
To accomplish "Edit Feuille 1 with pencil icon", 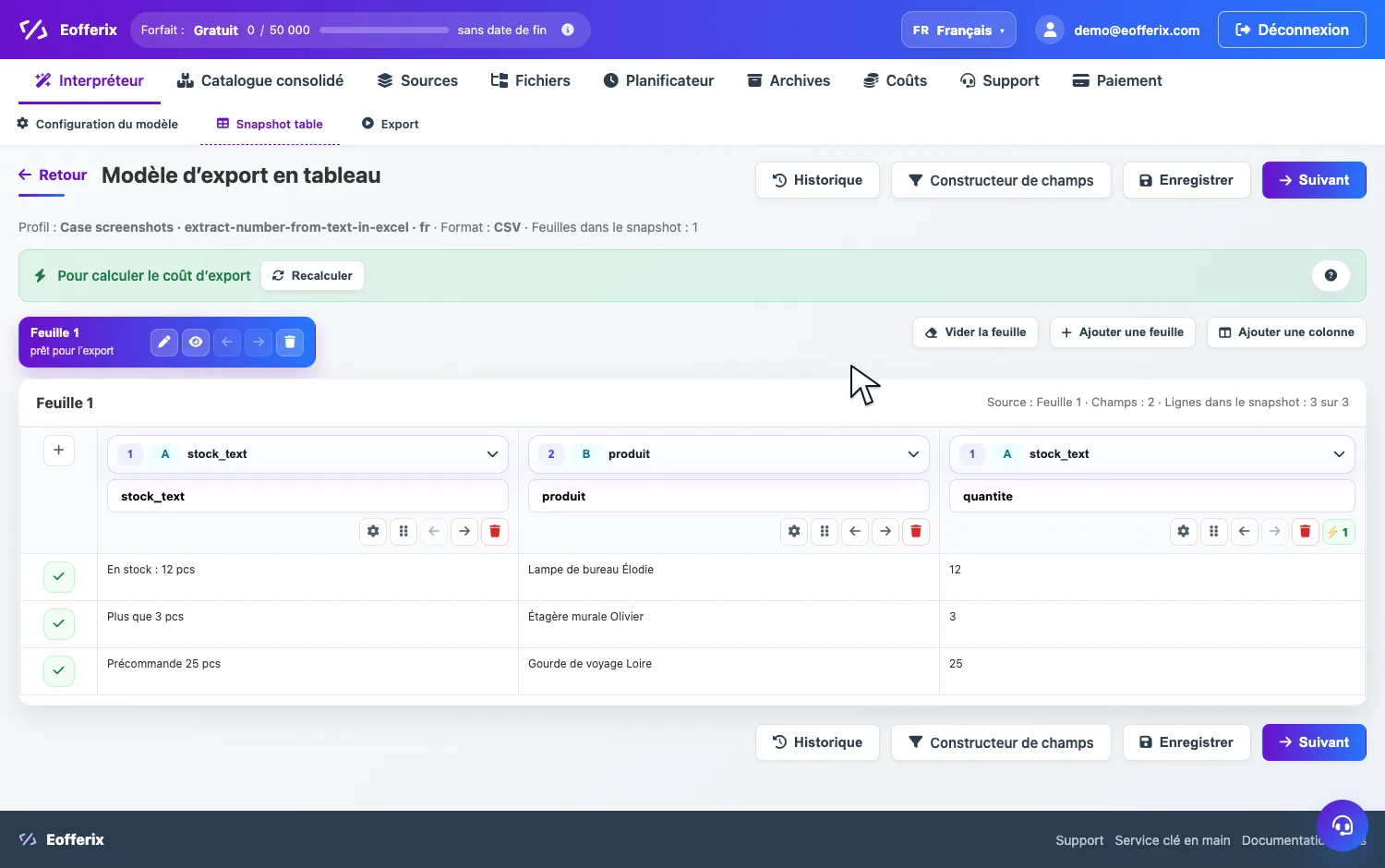I will [x=164, y=342].
